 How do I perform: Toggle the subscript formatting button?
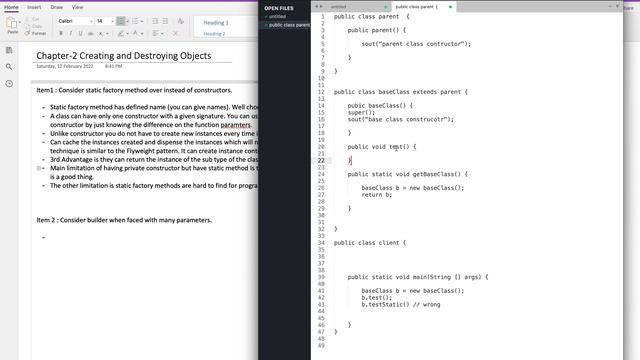pyautogui.click(x=101, y=33)
